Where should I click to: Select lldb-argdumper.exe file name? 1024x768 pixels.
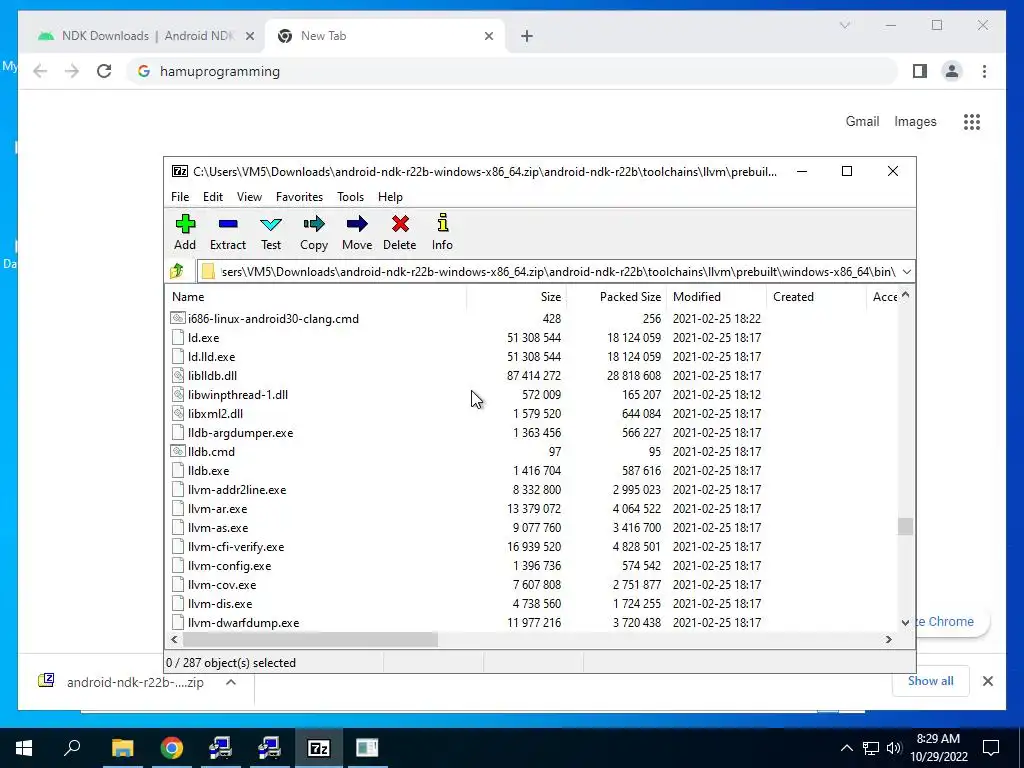pos(240,432)
